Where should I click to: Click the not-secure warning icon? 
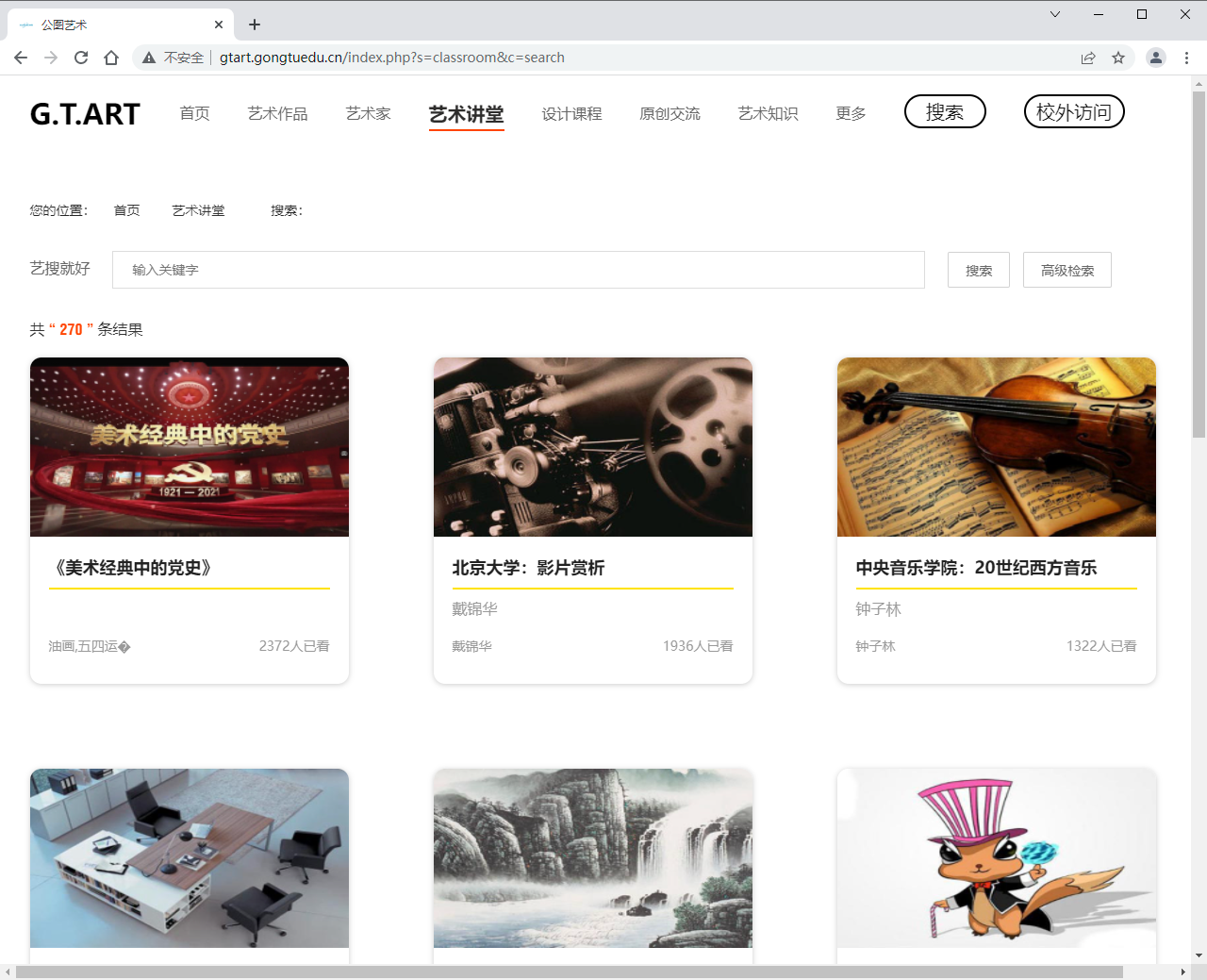point(149,58)
